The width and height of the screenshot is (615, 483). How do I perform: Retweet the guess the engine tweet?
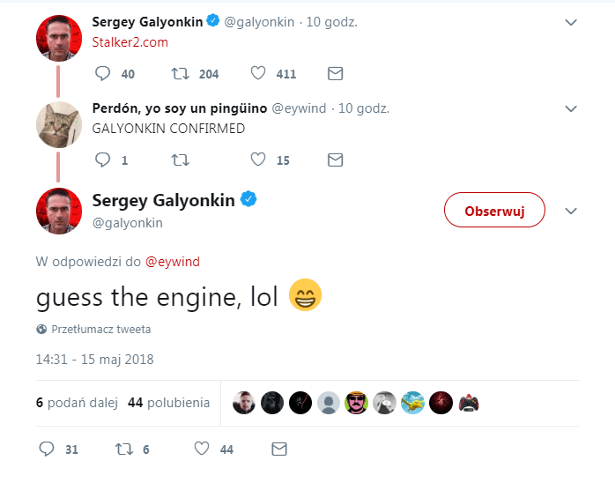click(124, 449)
